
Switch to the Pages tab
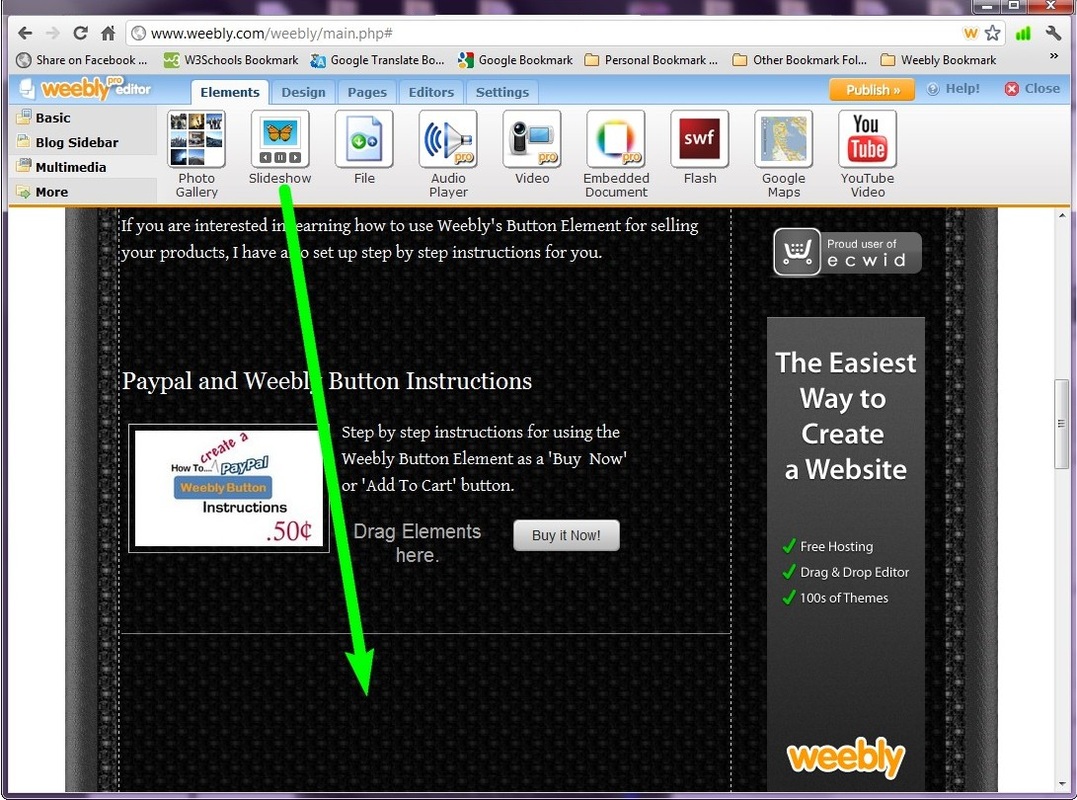[367, 92]
